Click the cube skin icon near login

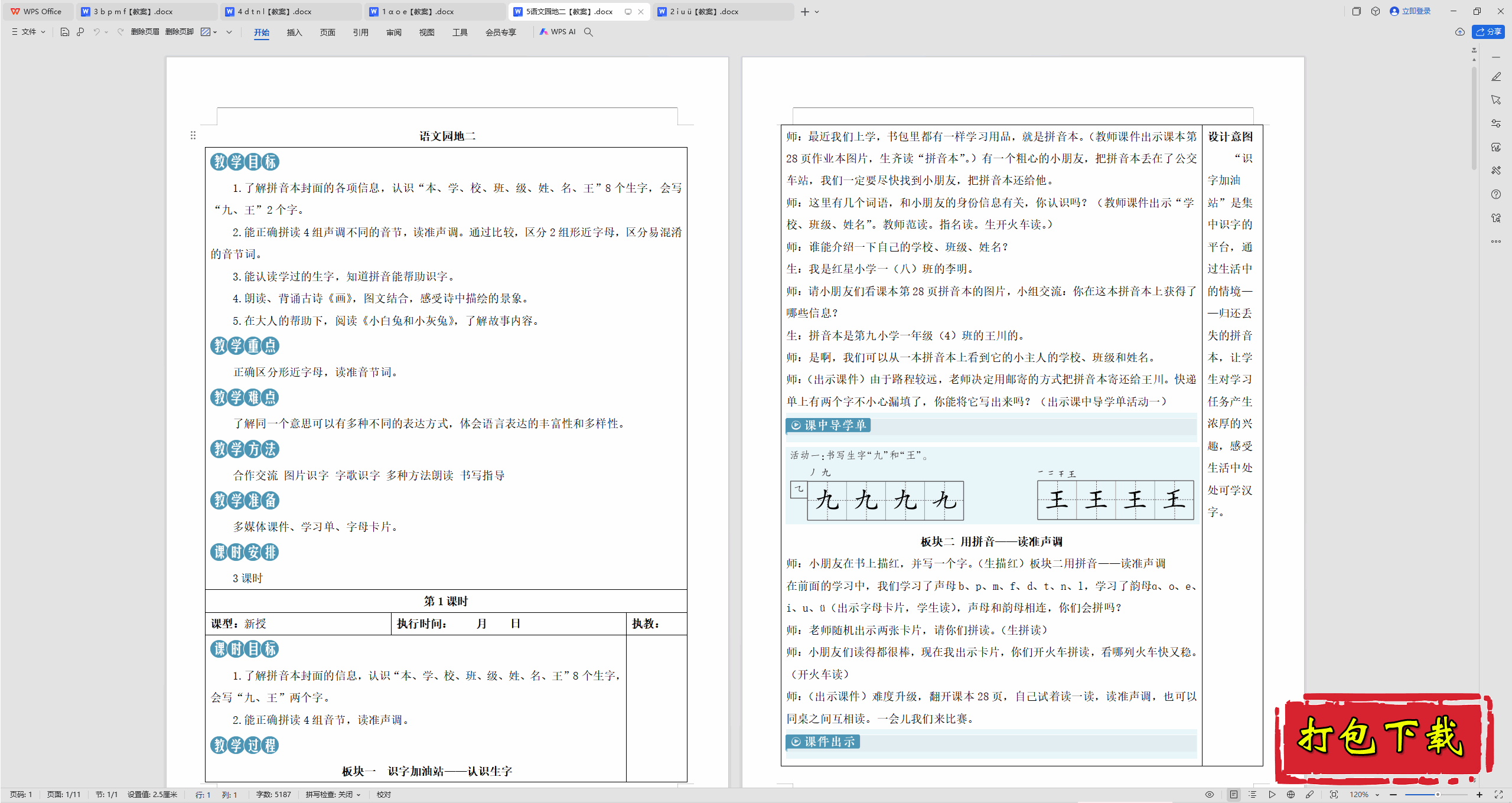coord(1376,11)
